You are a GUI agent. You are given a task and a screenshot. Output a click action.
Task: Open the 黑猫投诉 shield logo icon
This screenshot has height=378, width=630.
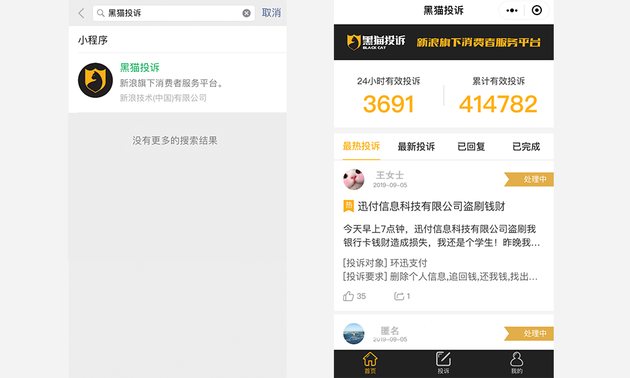tap(95, 80)
